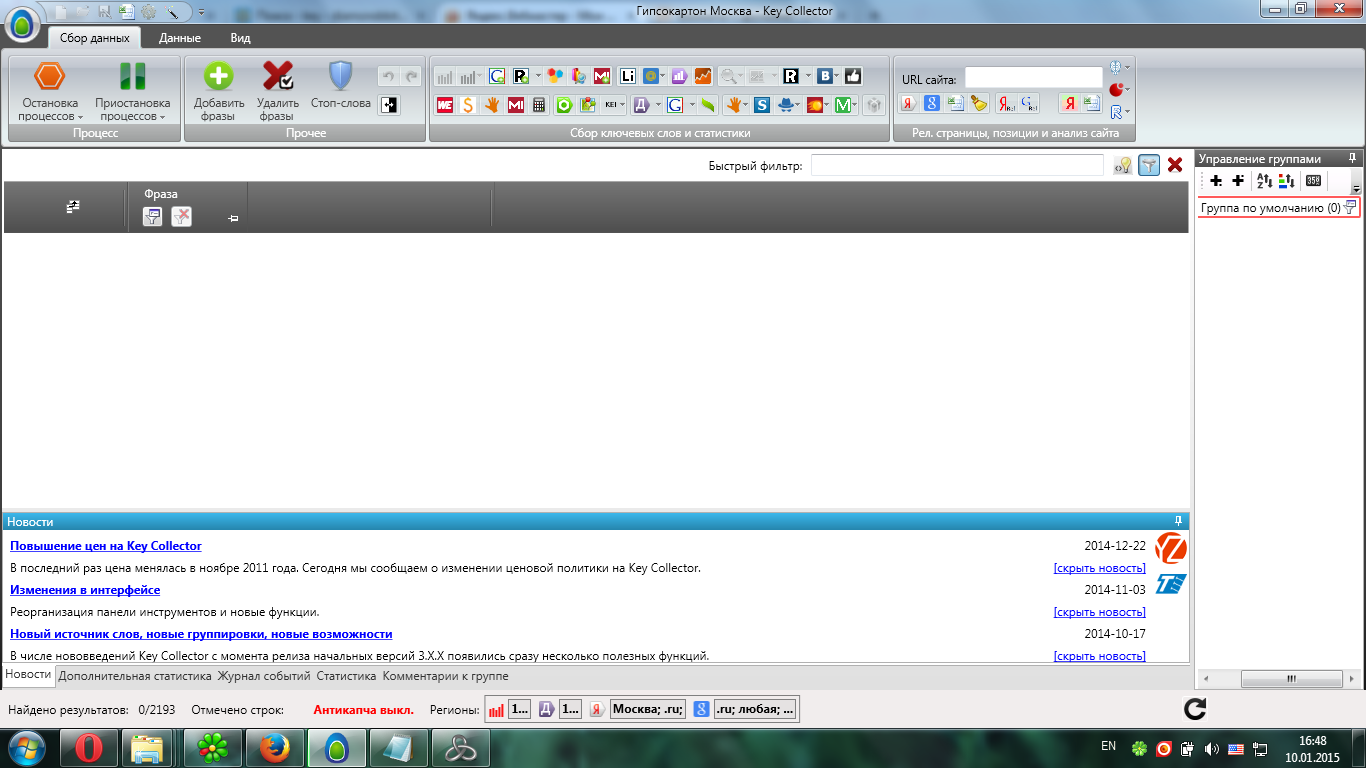Click the green hexagon nut icon

pos(564,104)
